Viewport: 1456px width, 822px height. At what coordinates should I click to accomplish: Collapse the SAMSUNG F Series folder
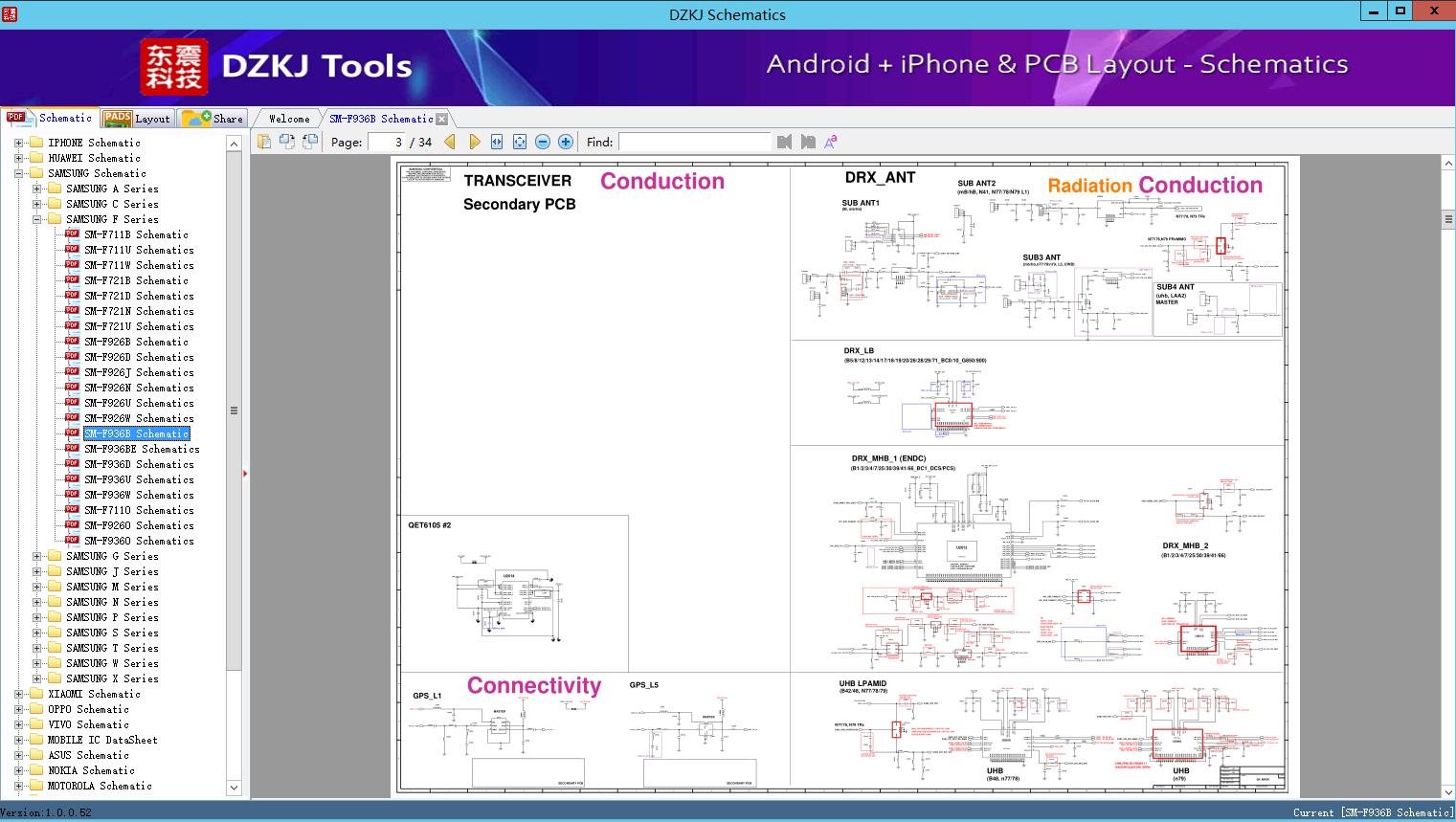pyautogui.click(x=36, y=219)
